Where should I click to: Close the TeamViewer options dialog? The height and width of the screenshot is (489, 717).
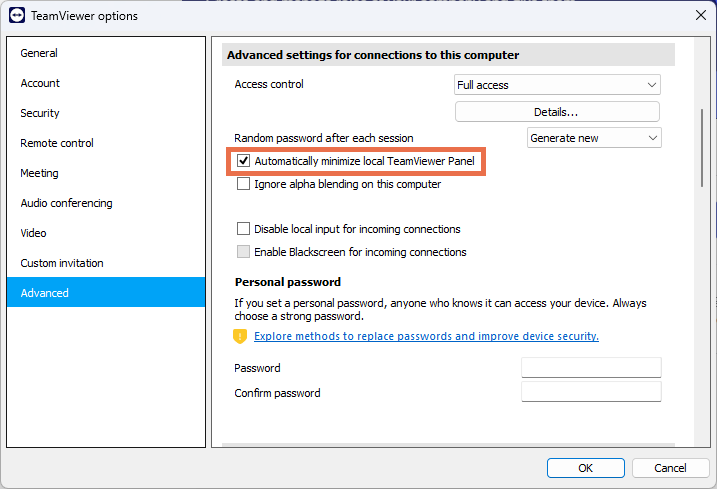[700, 15]
